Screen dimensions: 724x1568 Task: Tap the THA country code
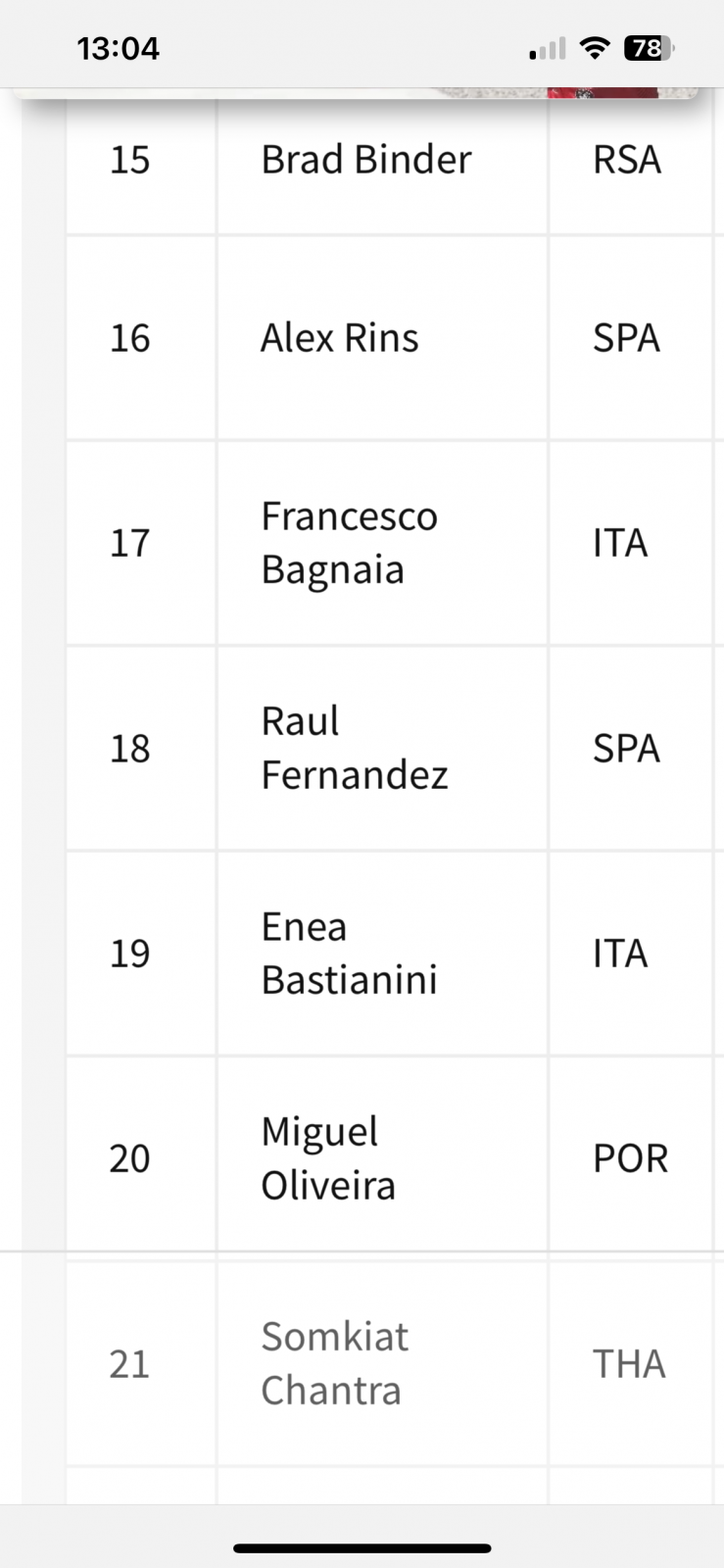(629, 1363)
